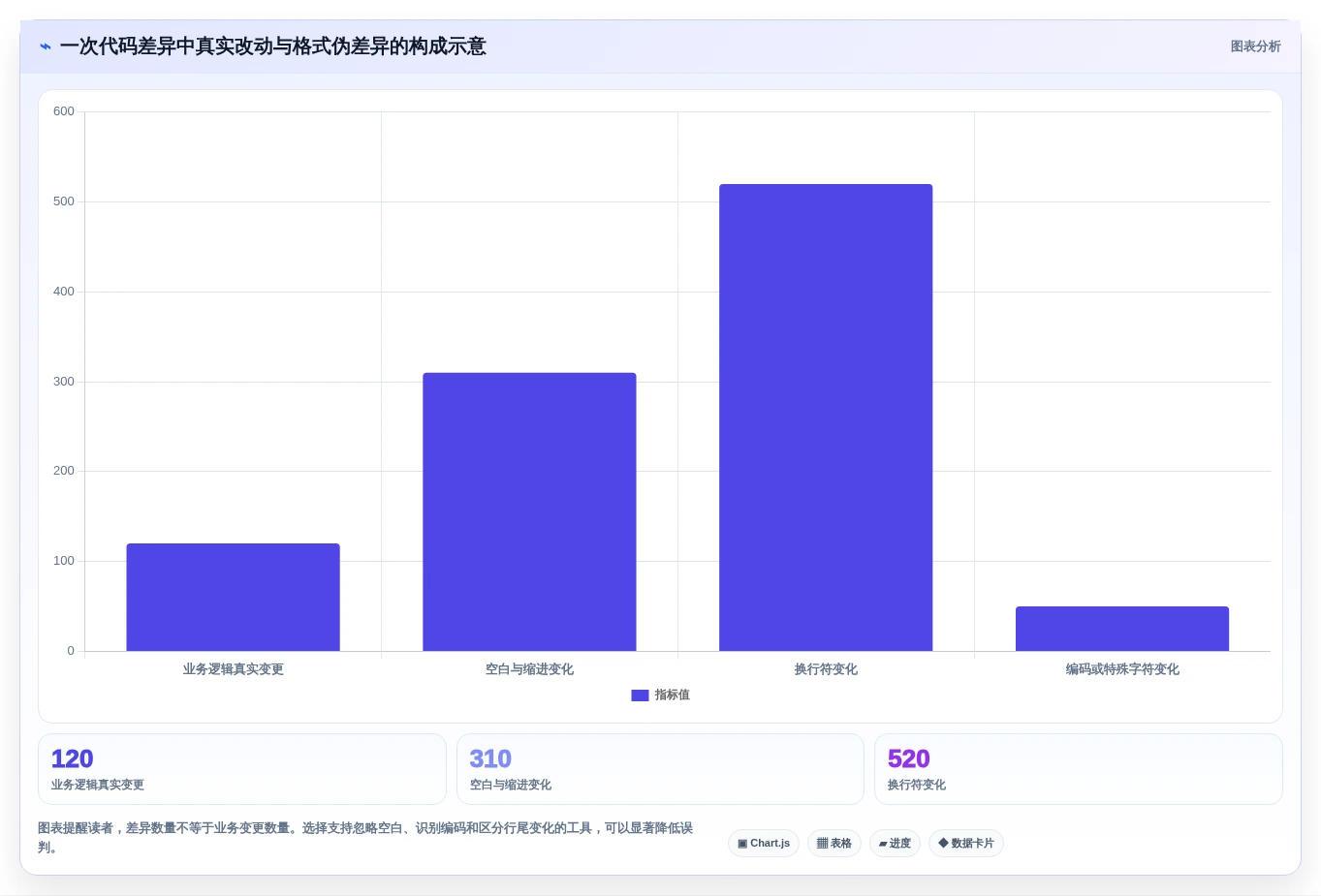1321x896 pixels.
Task: Click the Chart.js tag chip
Action: [764, 844]
